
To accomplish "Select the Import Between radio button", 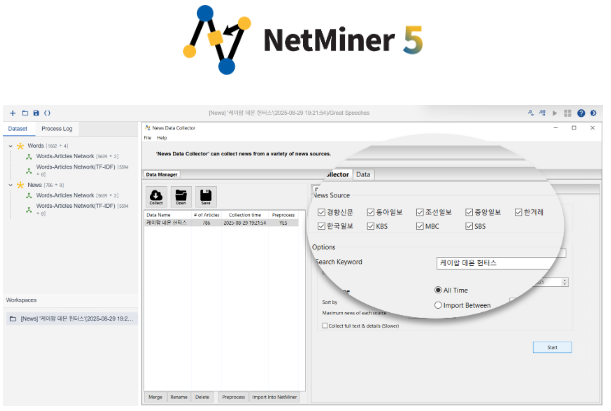I will click(x=438, y=305).
